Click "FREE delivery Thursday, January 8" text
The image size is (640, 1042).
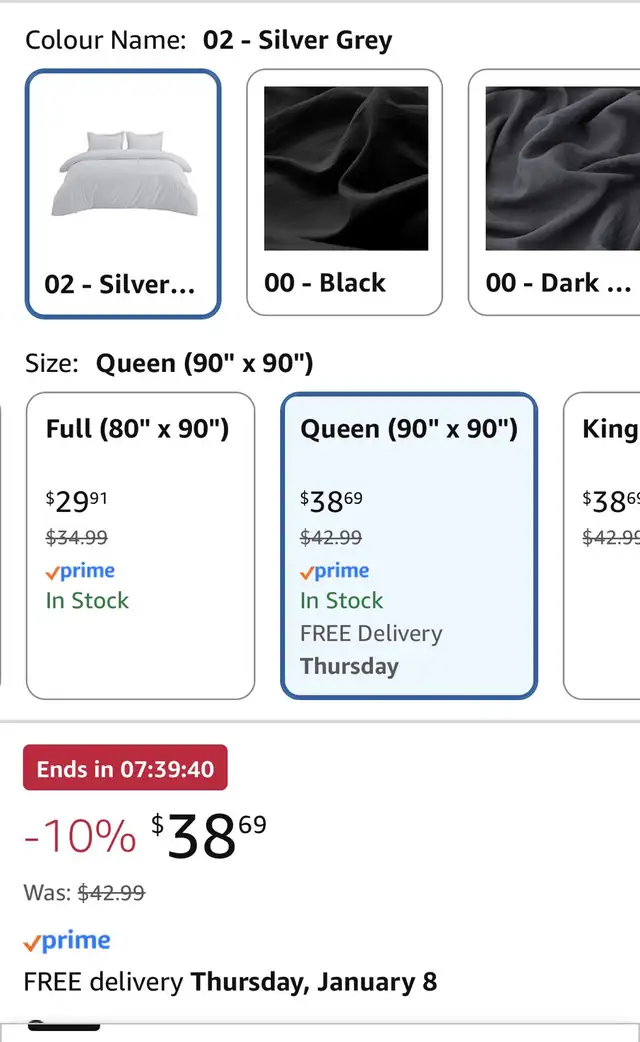pos(230,981)
